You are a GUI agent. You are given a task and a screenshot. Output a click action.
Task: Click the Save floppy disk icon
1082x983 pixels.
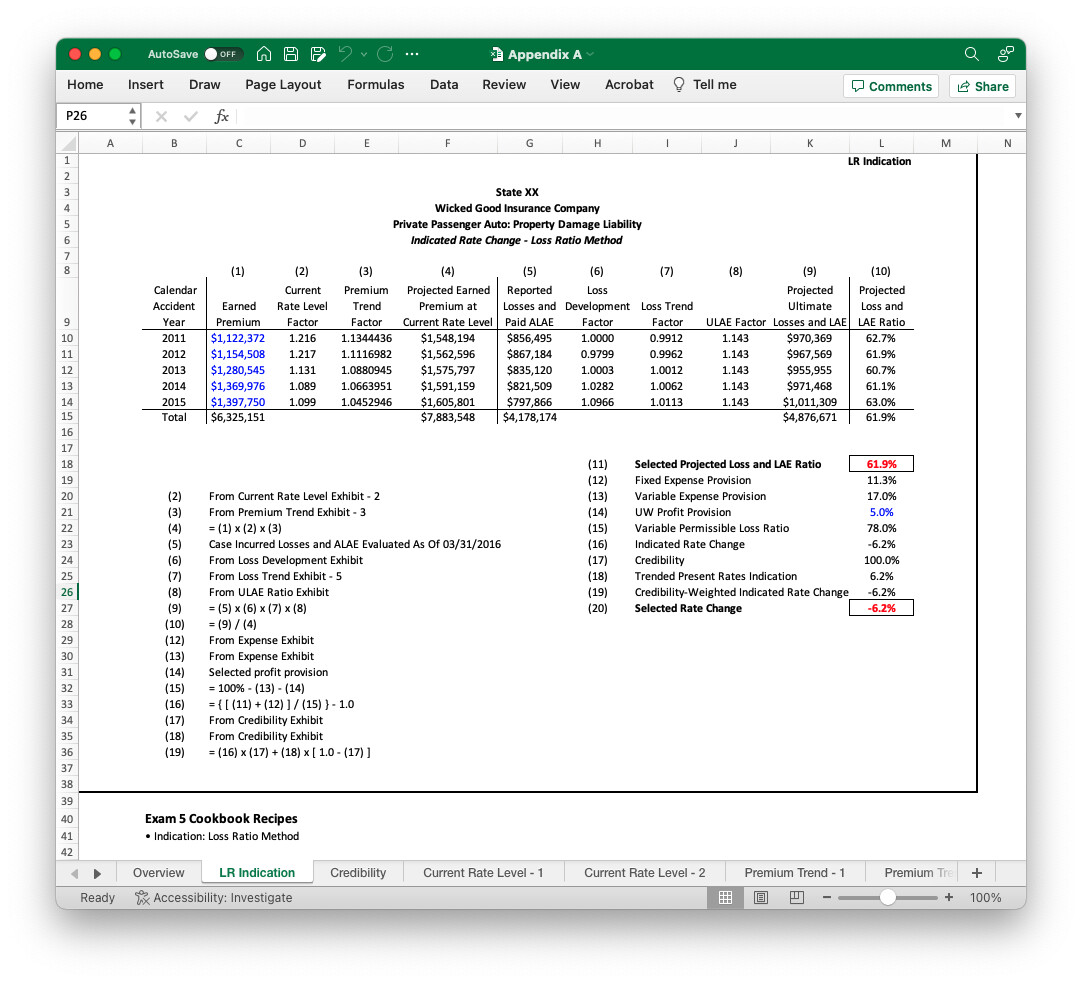(291, 54)
